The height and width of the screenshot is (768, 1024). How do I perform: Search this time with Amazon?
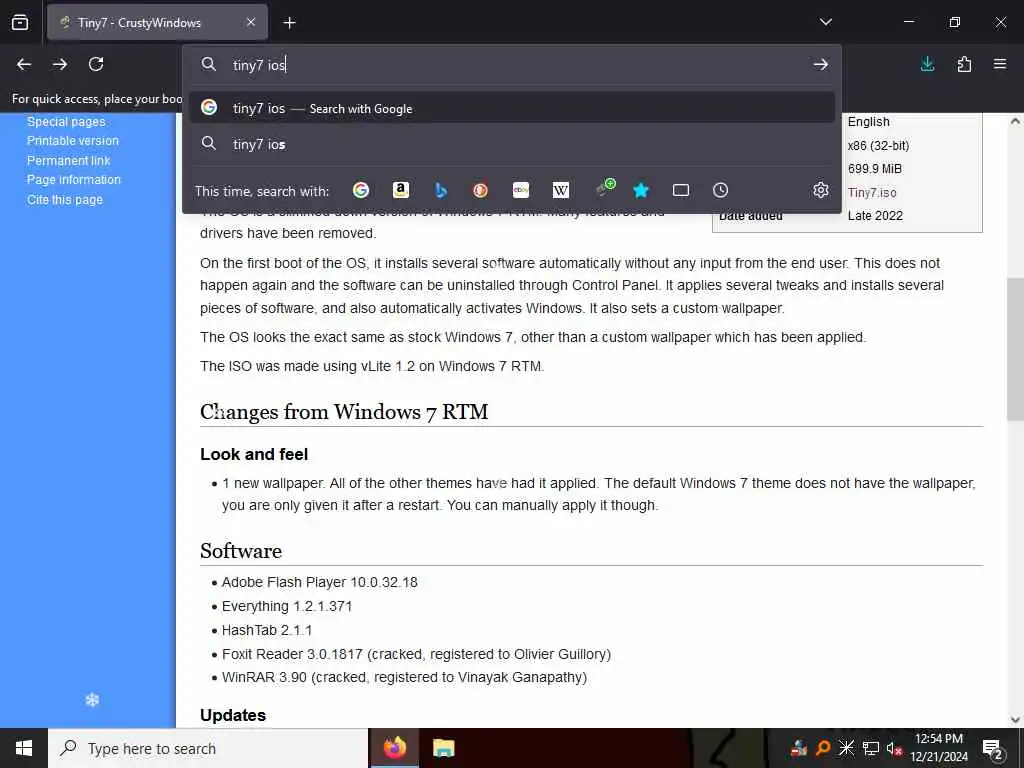point(400,190)
